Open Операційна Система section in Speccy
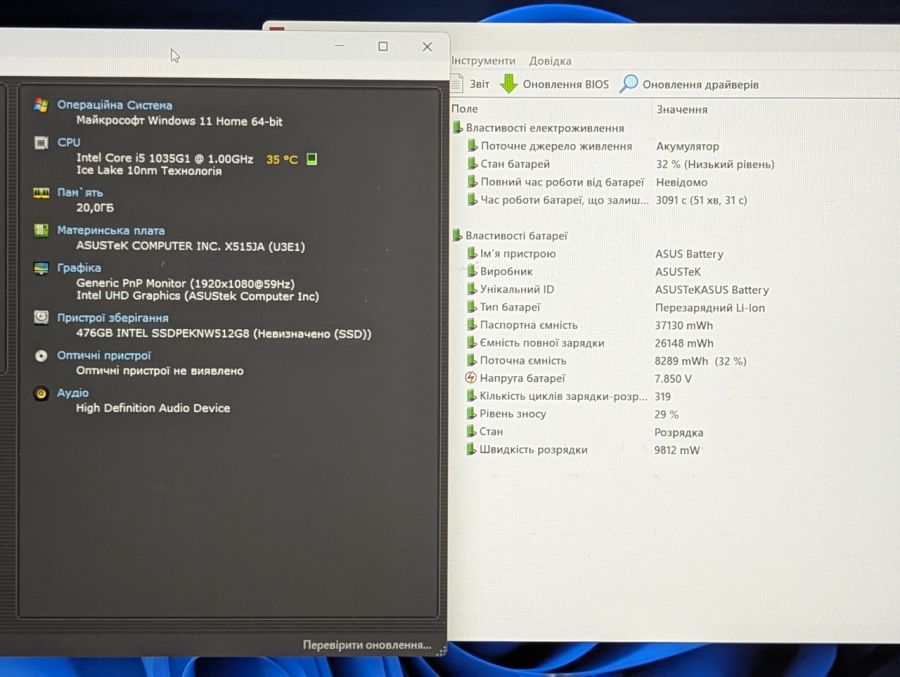 [x=114, y=105]
